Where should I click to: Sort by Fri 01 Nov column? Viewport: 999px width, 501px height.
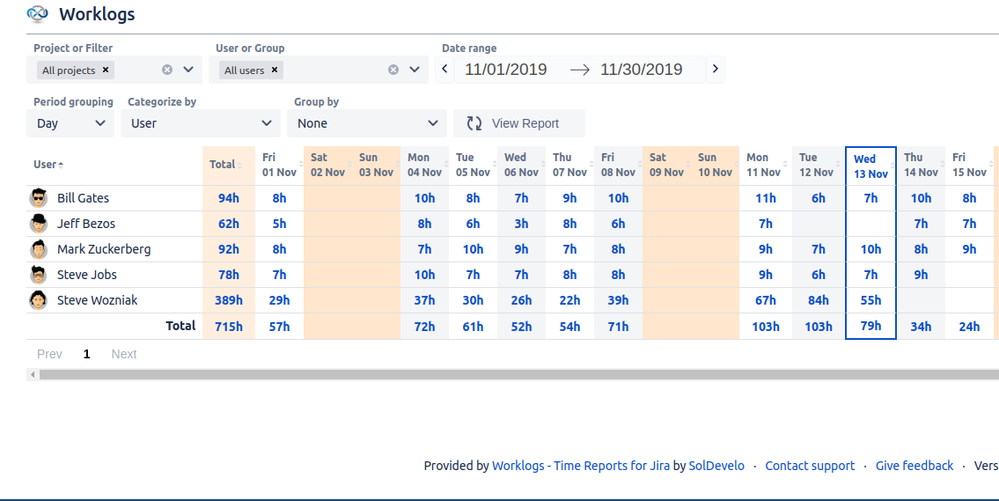(x=280, y=164)
